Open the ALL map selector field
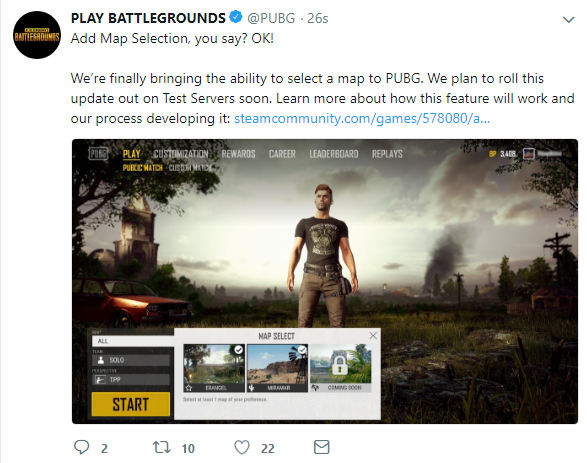587x463 pixels. 133,341
